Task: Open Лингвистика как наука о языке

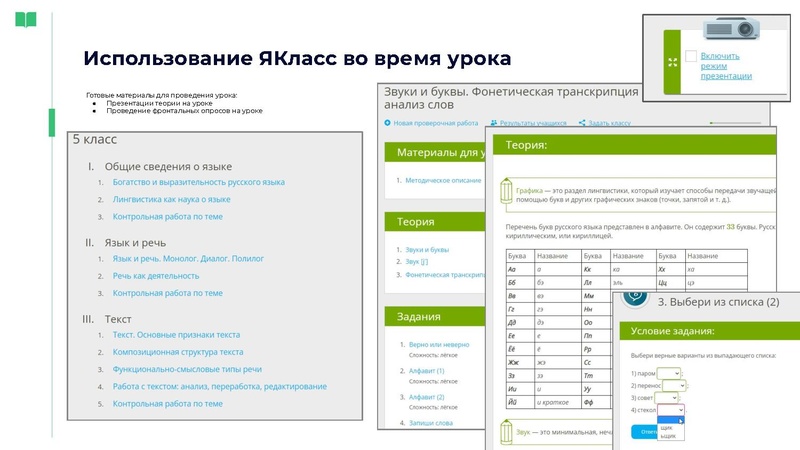Action: (x=171, y=199)
